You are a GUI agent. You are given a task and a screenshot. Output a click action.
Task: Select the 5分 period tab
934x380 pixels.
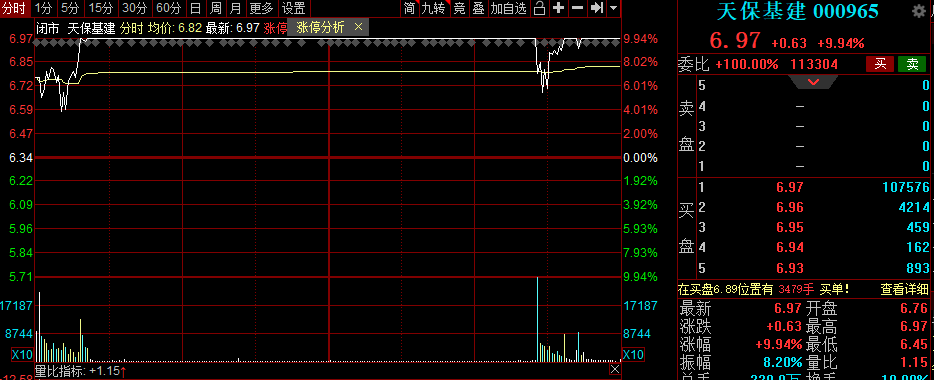coord(70,8)
